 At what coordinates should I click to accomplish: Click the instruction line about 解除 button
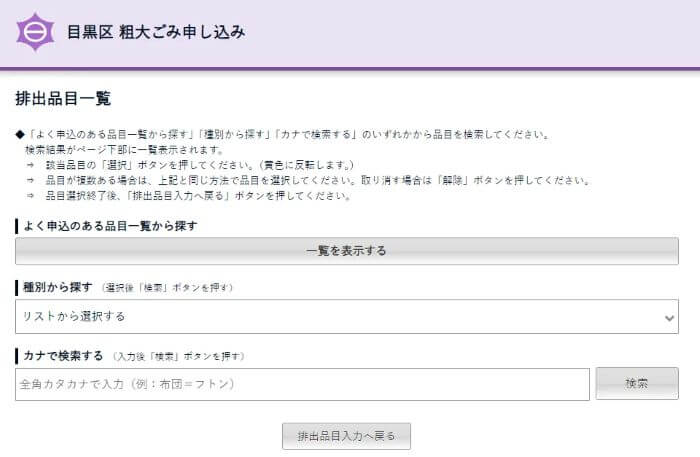click(x=317, y=180)
